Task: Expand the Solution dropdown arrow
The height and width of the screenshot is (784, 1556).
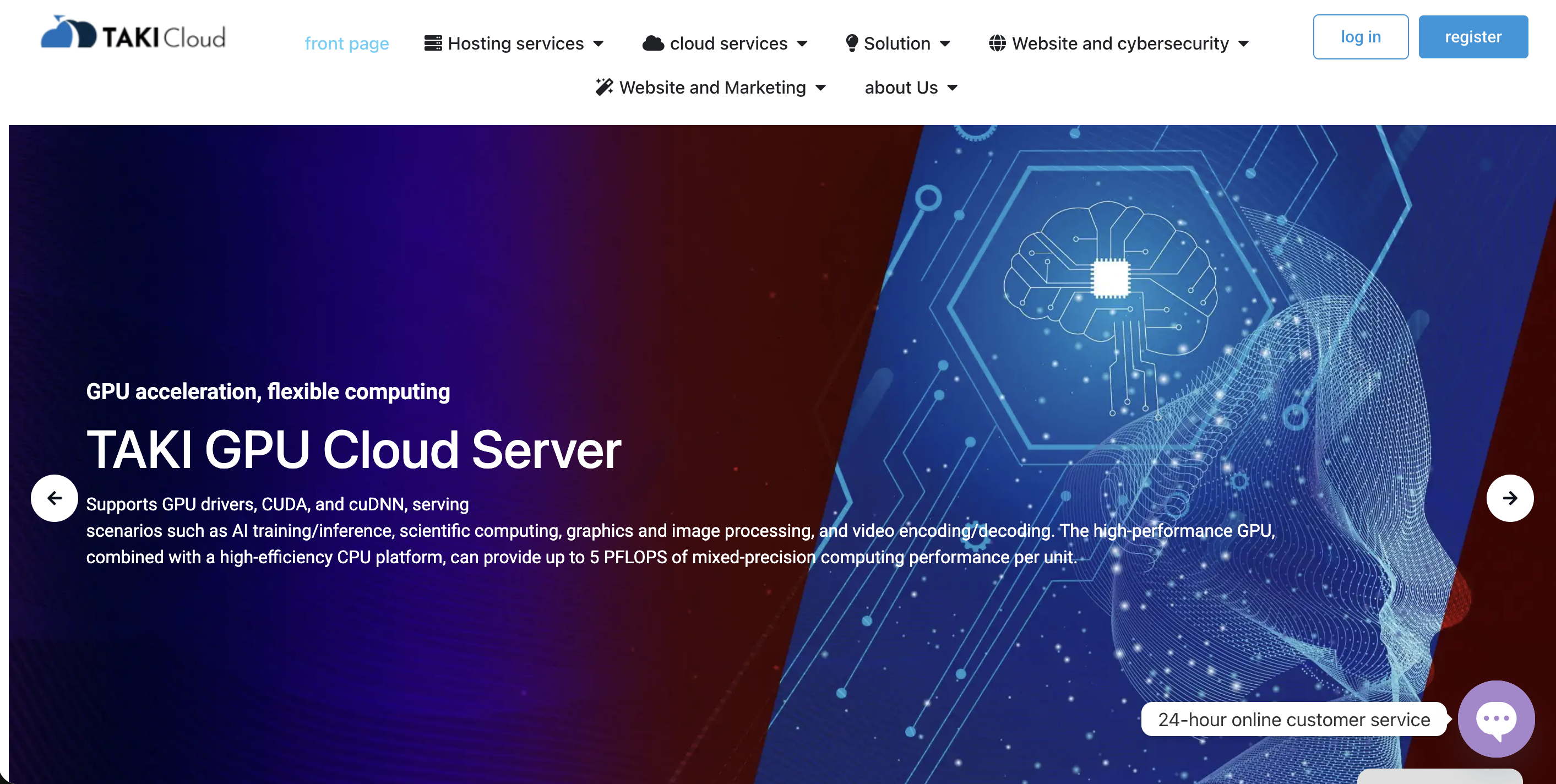Action: pos(945,44)
